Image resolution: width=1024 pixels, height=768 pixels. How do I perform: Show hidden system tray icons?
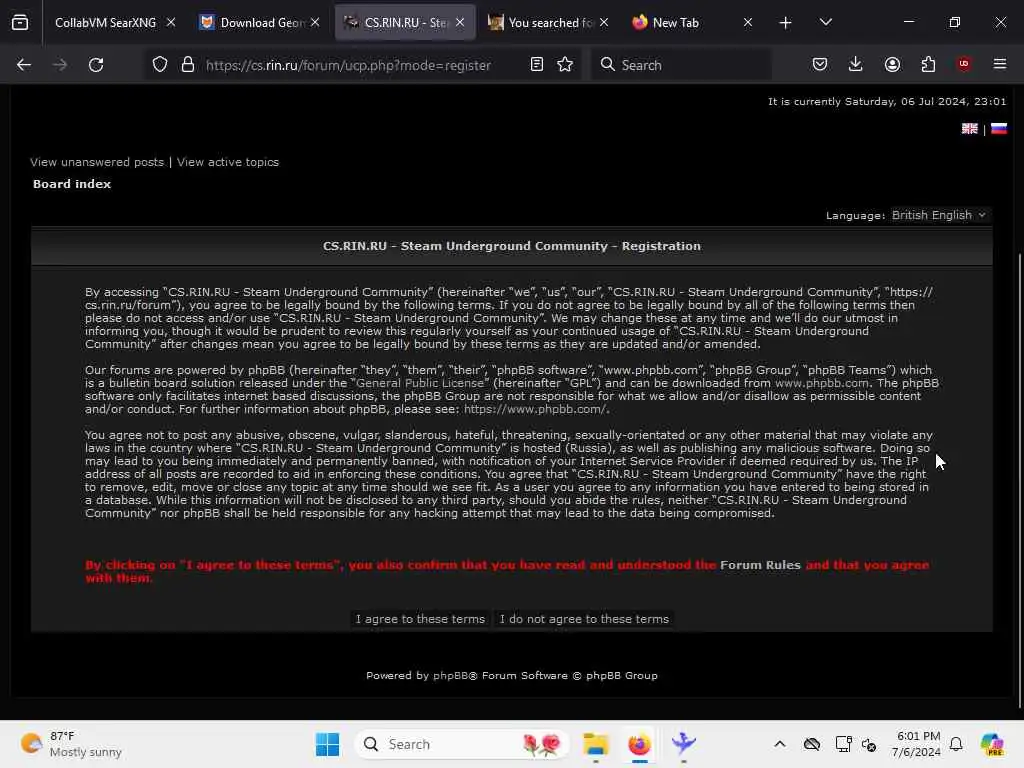(x=780, y=744)
